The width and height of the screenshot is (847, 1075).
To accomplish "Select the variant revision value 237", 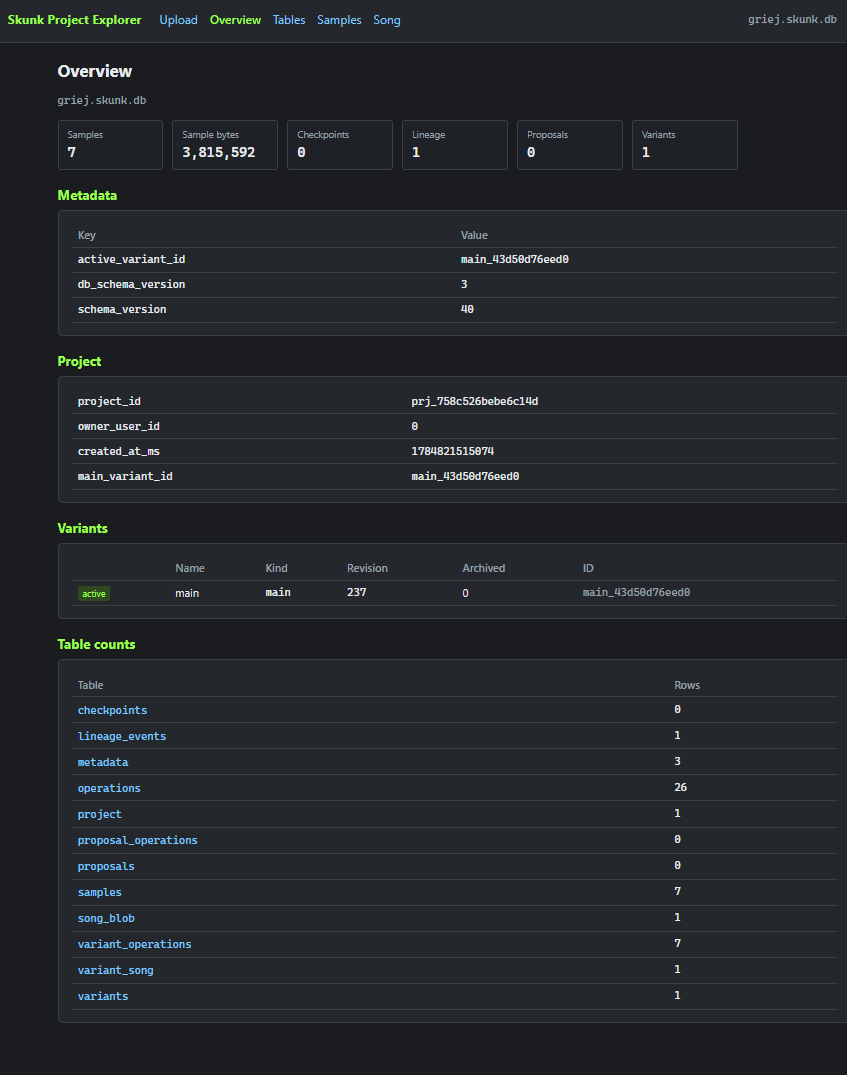I will coord(357,592).
